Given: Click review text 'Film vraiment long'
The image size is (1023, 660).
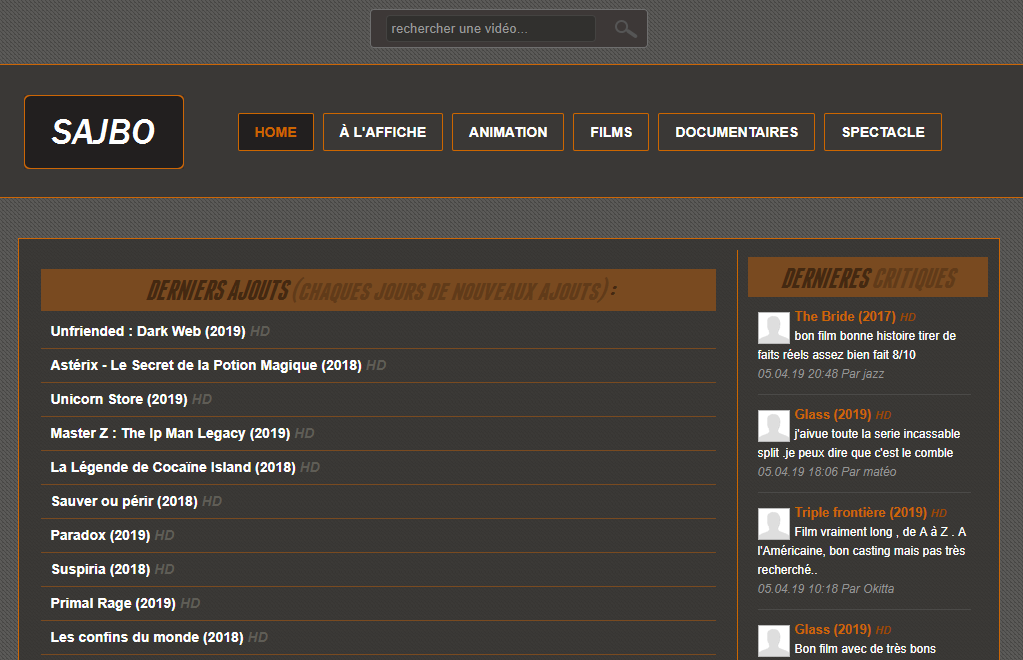Looking at the screenshot, I should click(862, 550).
